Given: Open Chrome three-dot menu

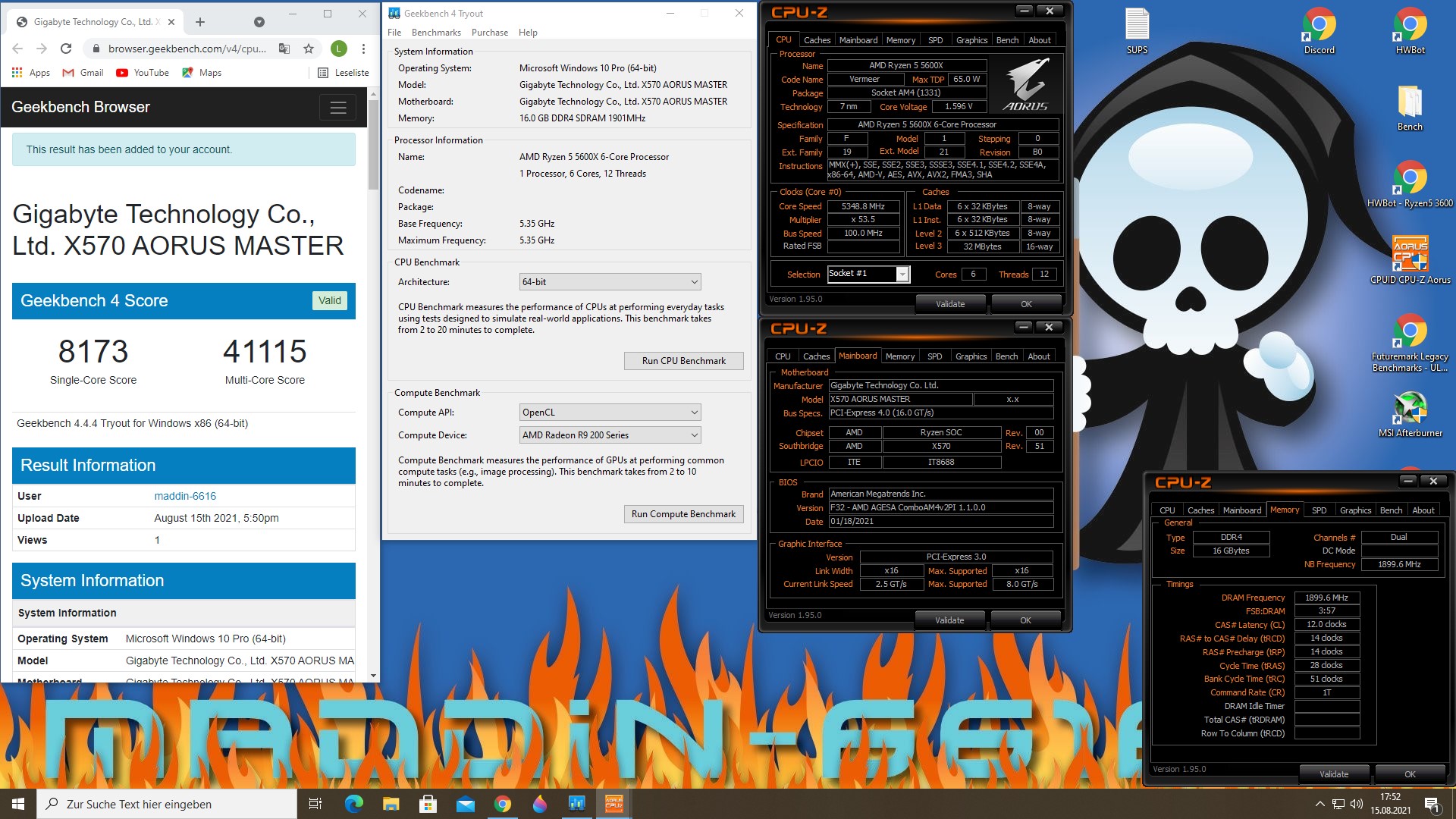Looking at the screenshot, I should pyautogui.click(x=364, y=49).
